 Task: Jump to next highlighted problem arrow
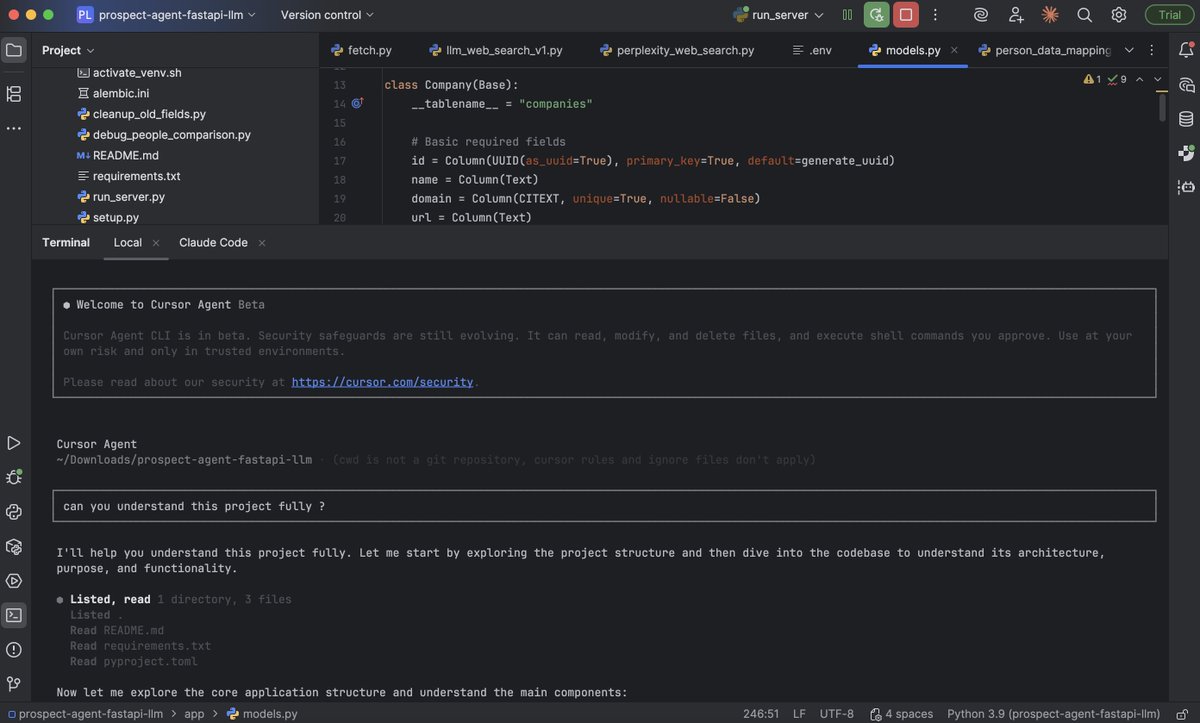coord(1158,79)
